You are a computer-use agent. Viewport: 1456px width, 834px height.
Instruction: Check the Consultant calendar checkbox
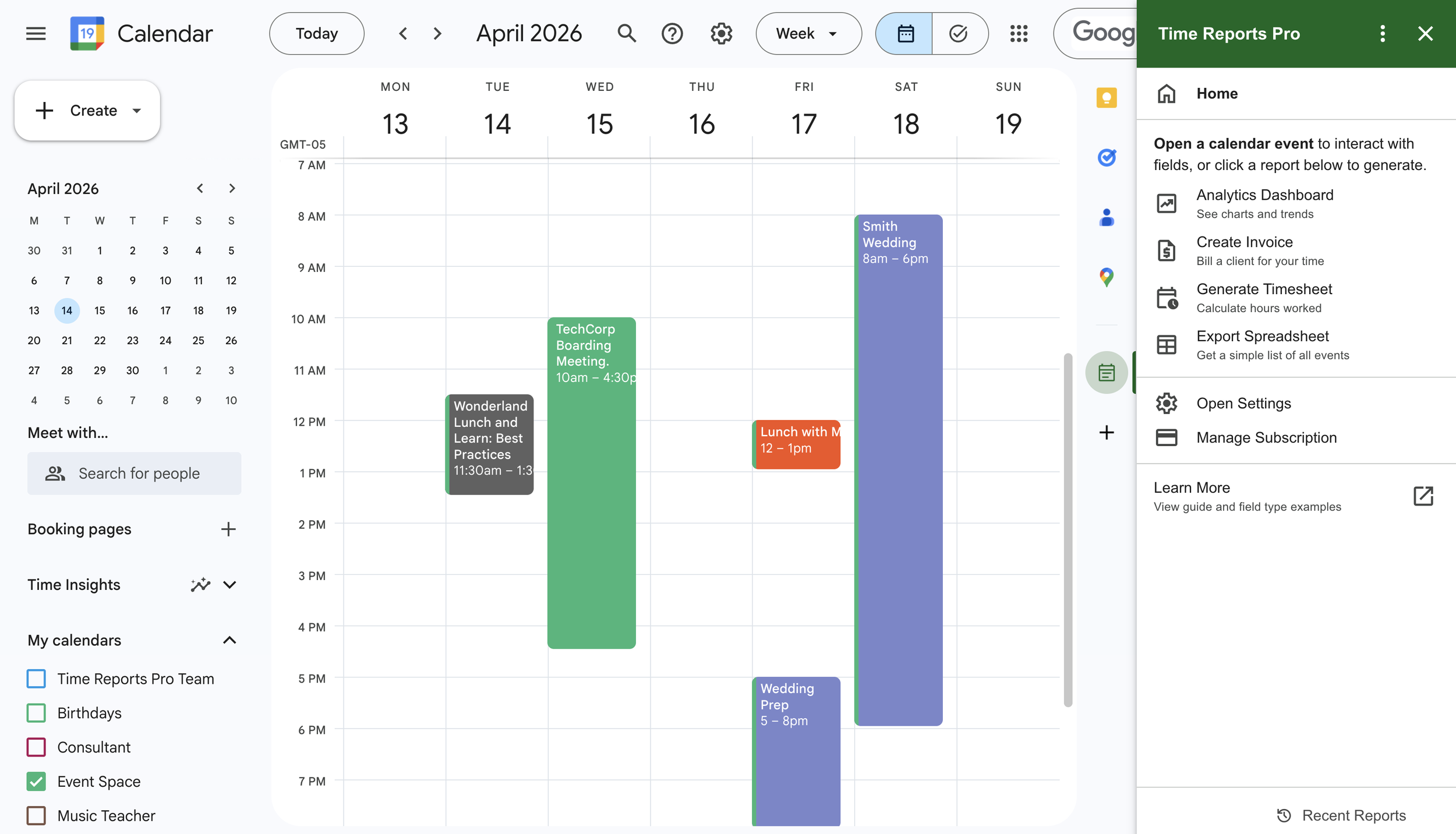coord(36,747)
